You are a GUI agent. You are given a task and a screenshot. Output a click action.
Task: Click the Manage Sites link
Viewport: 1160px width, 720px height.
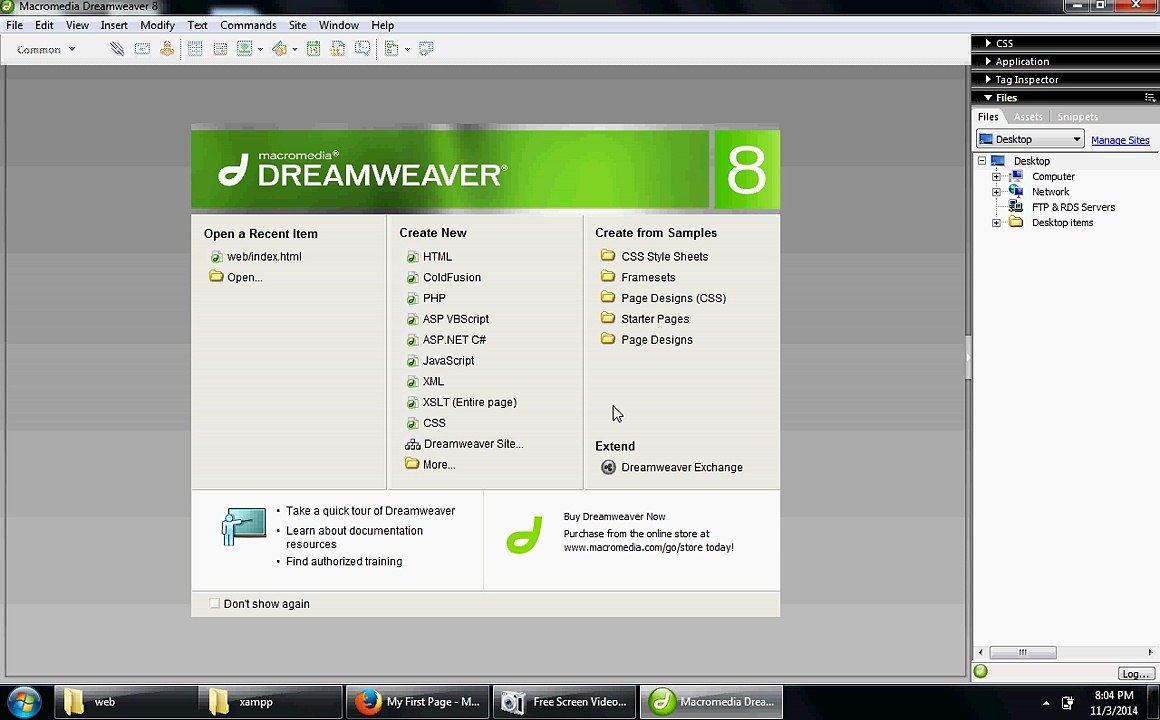(1120, 140)
